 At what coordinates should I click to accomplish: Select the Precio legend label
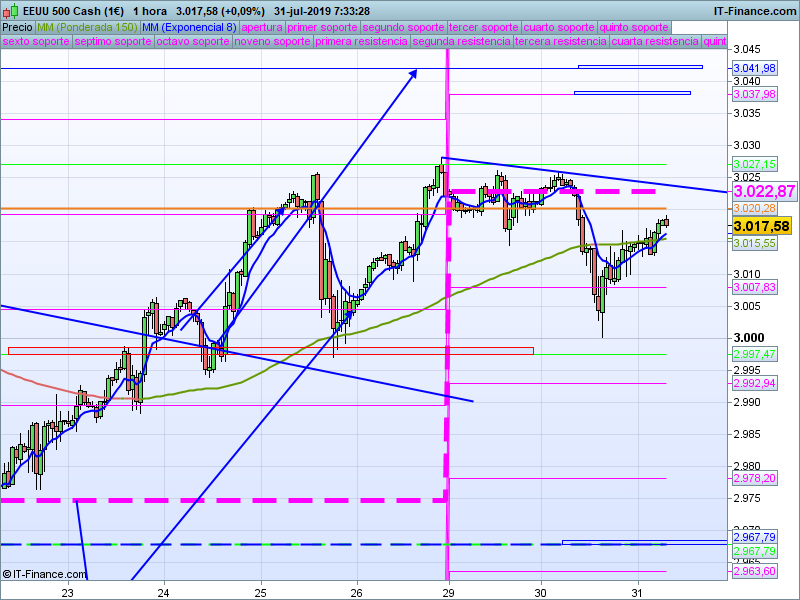[x=17, y=27]
